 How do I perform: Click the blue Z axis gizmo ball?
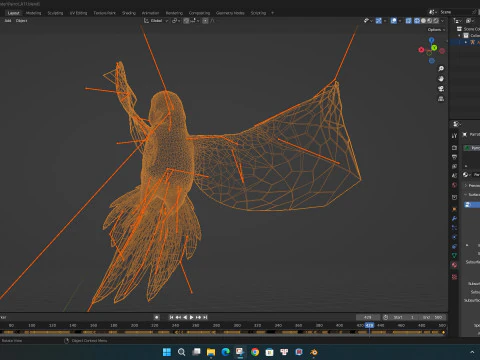432,40
